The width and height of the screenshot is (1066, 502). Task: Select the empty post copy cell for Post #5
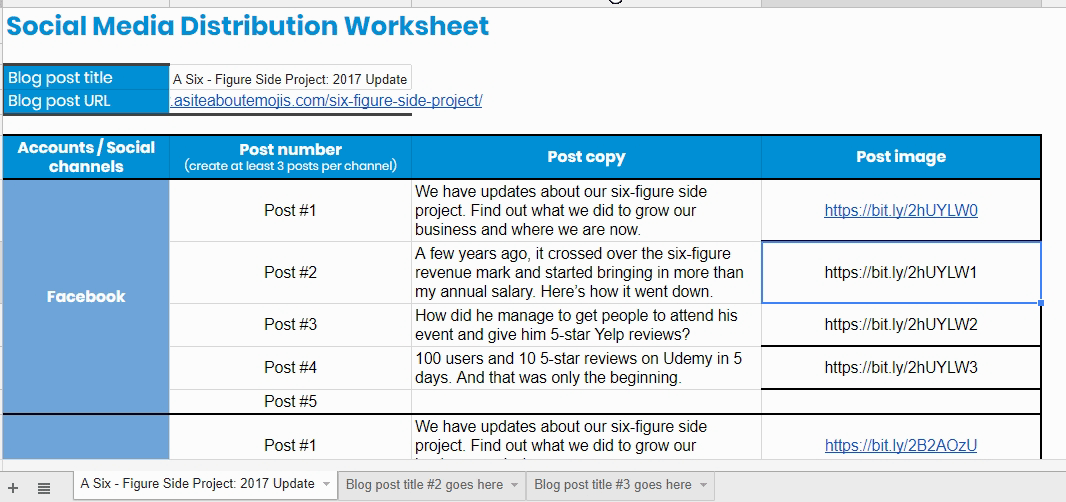(586, 402)
